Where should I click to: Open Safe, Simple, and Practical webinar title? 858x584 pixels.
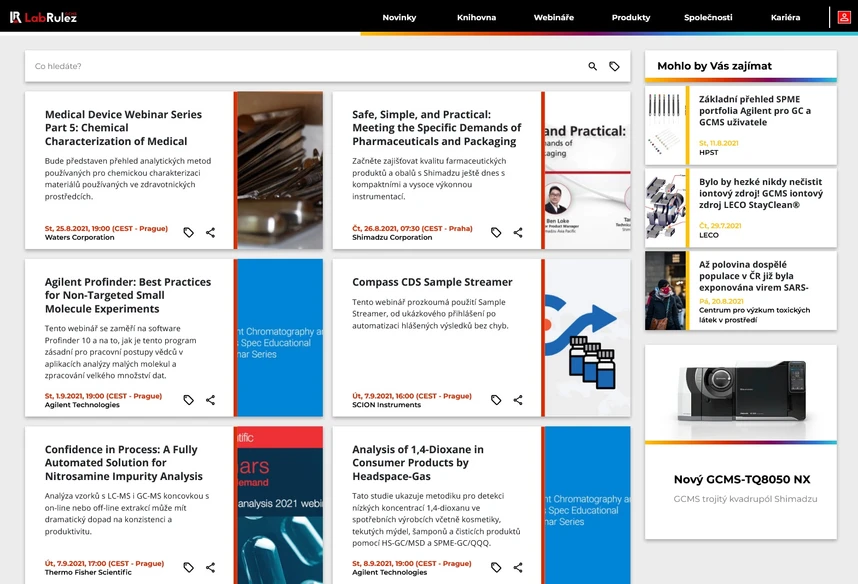tap(437, 128)
